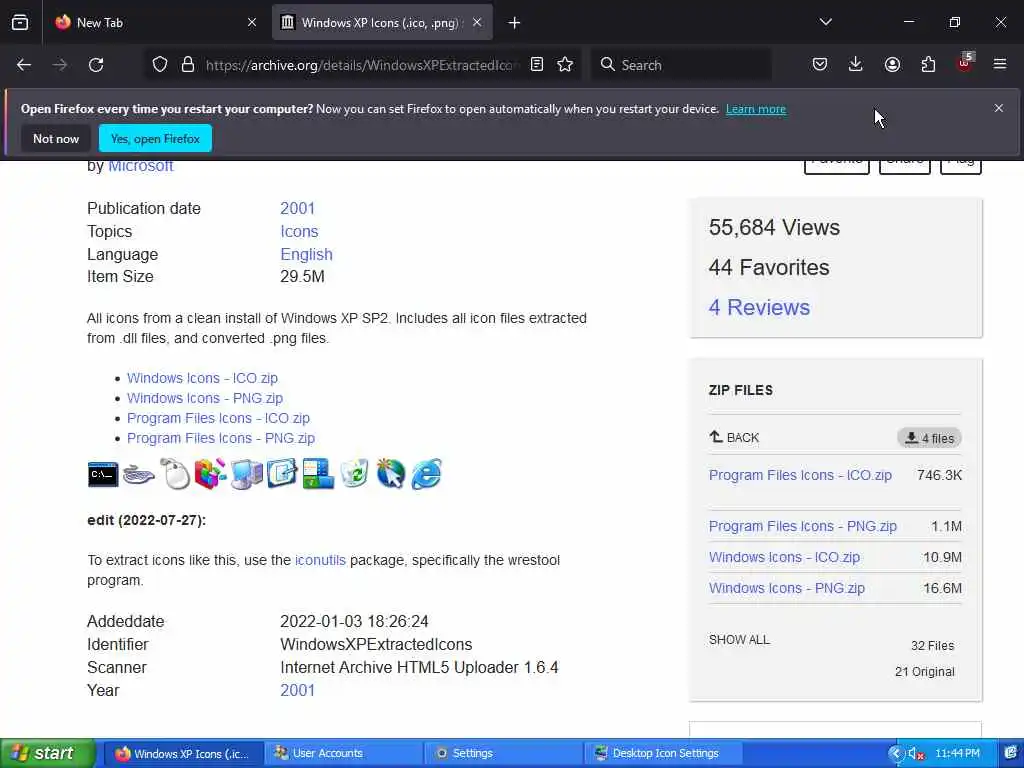Go back to the previous page

(24, 65)
